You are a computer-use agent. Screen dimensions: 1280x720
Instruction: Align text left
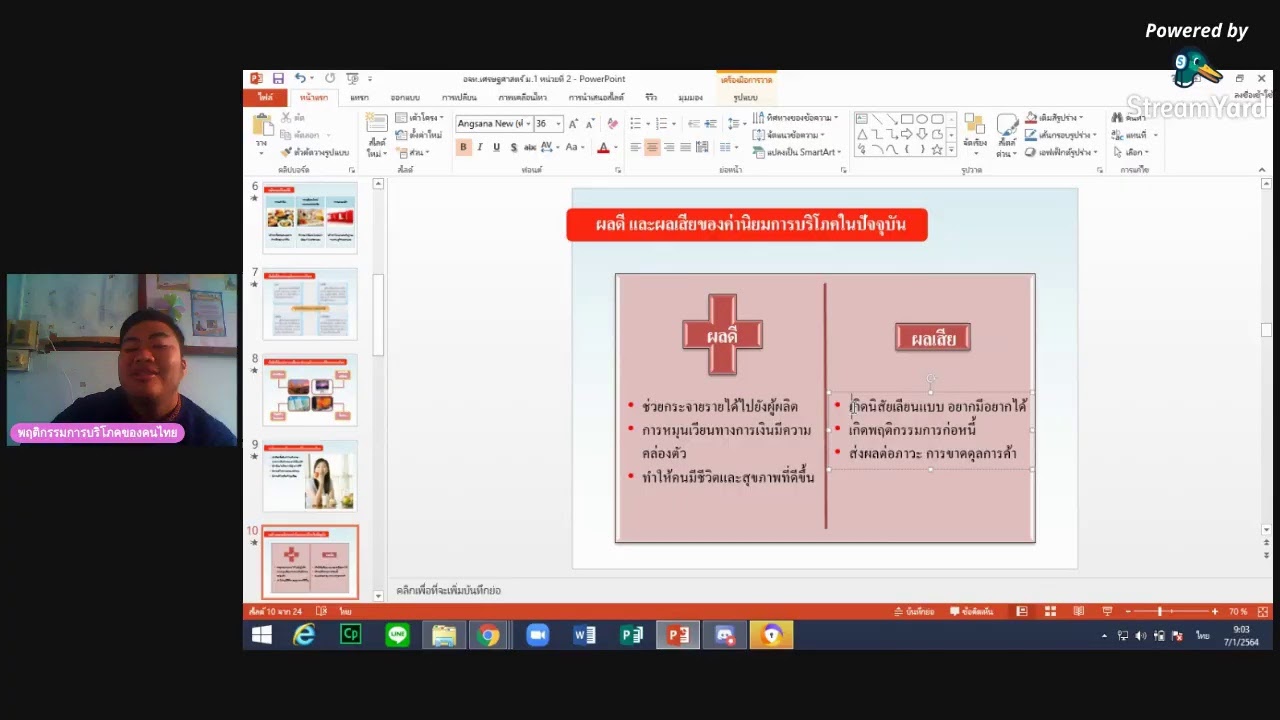[x=635, y=147]
